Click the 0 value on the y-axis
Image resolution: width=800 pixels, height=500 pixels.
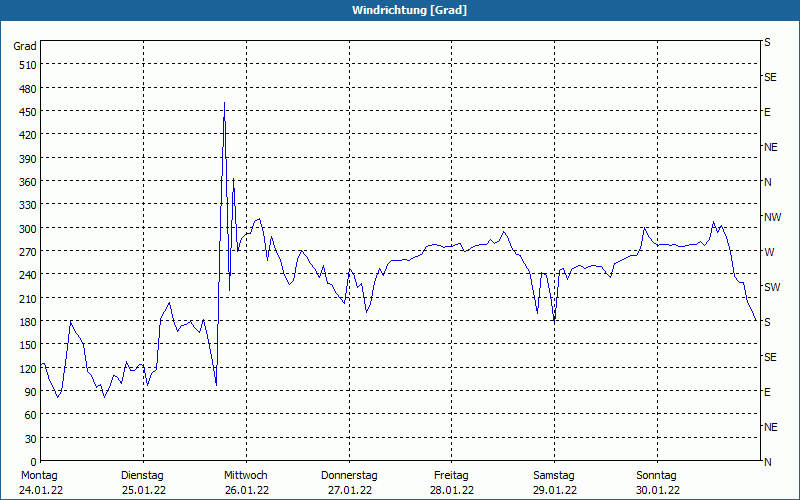pos(33,462)
